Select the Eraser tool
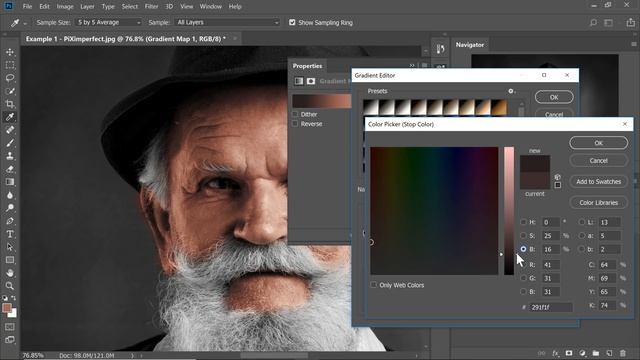The height and width of the screenshot is (360, 640). click(10, 169)
